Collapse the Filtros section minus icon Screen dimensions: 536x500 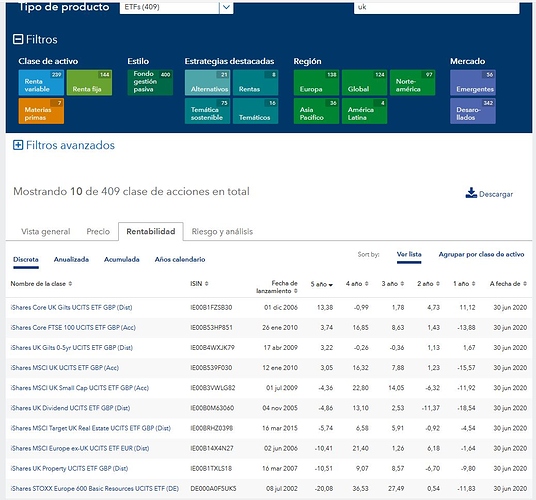18,39
